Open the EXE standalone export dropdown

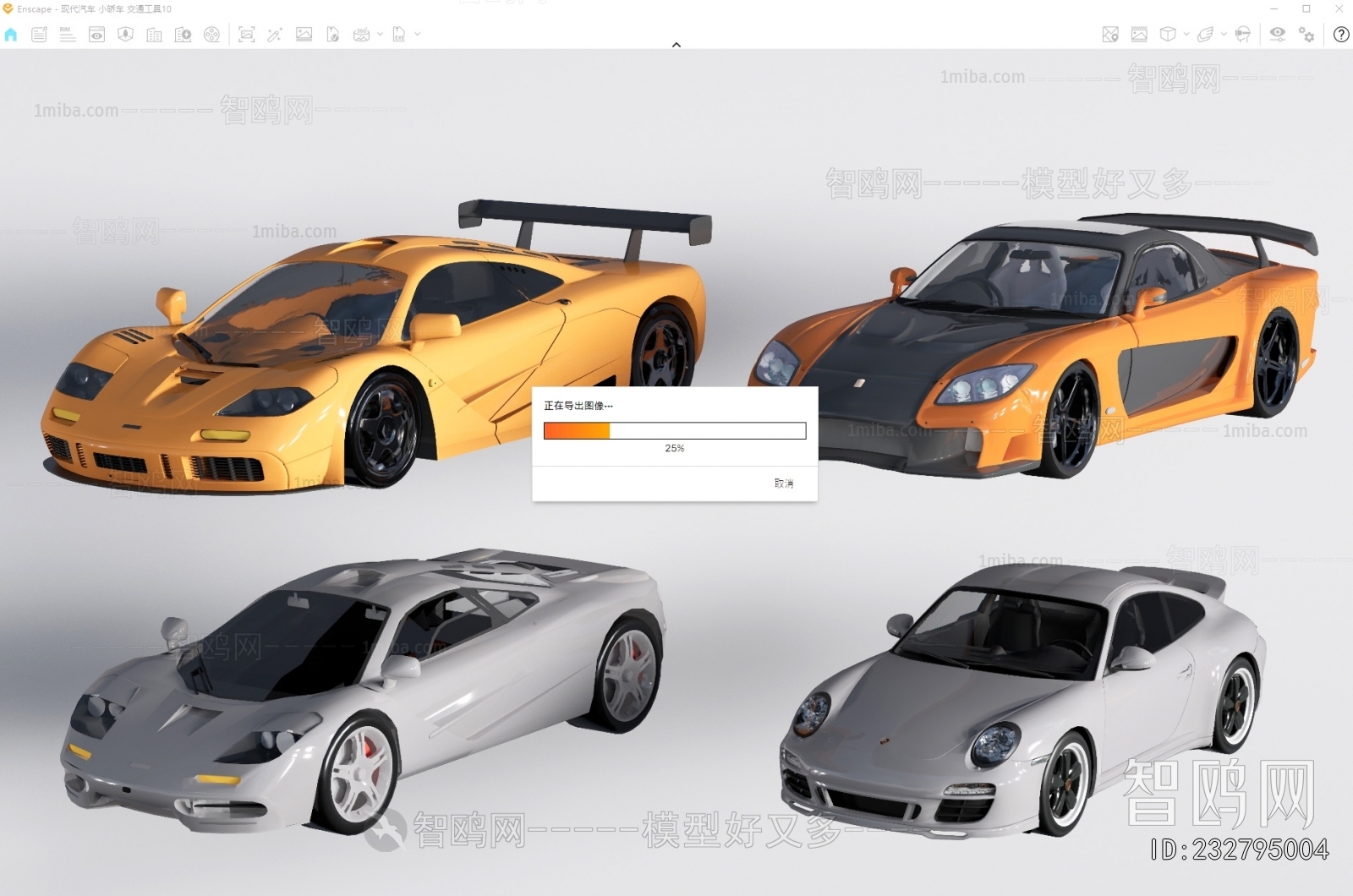tap(418, 35)
